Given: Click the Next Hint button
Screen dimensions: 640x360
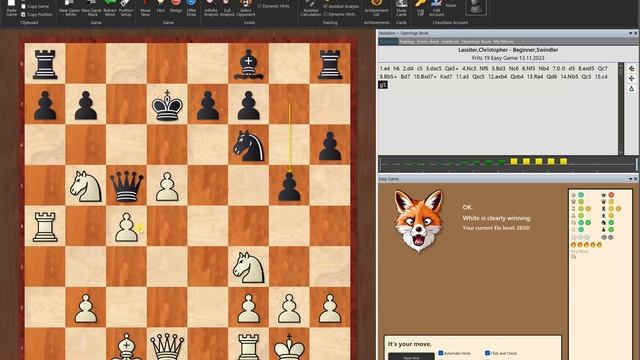Looking at the screenshot, I should point(411,357).
